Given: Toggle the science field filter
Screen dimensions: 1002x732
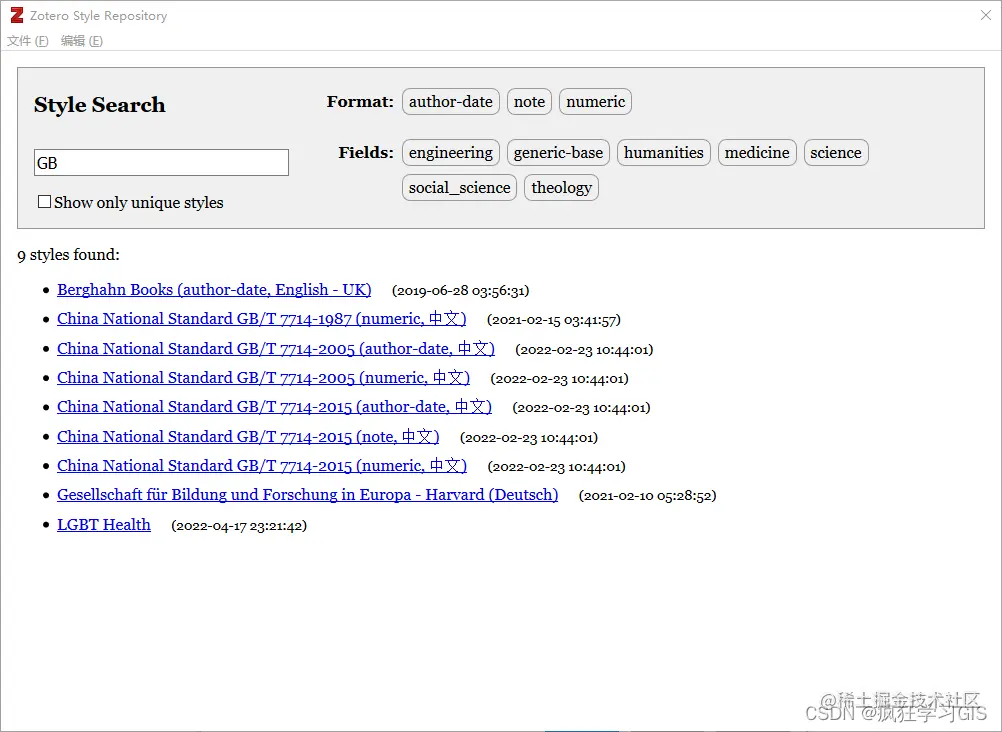Looking at the screenshot, I should pos(836,153).
